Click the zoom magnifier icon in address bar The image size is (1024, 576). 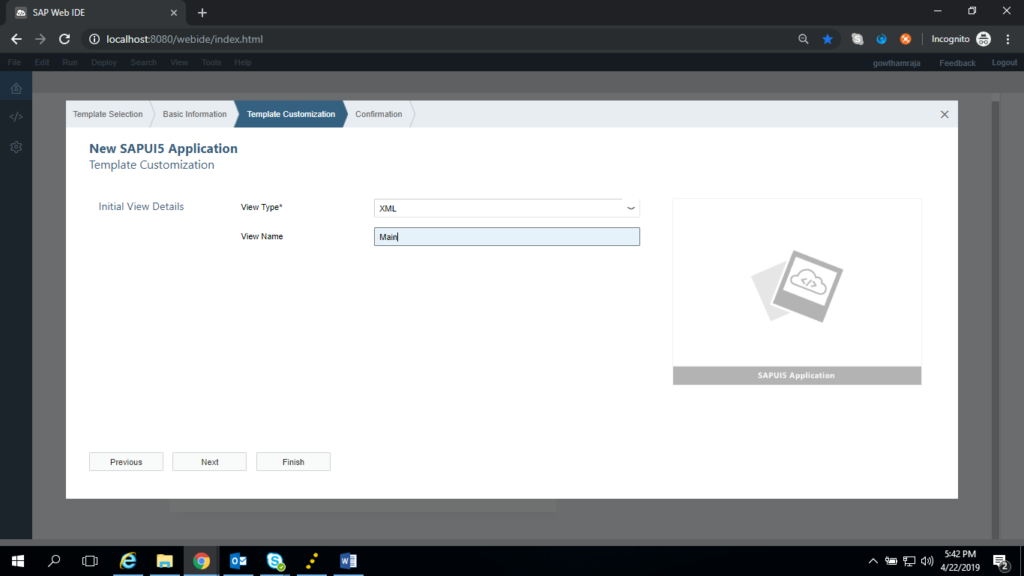point(803,39)
